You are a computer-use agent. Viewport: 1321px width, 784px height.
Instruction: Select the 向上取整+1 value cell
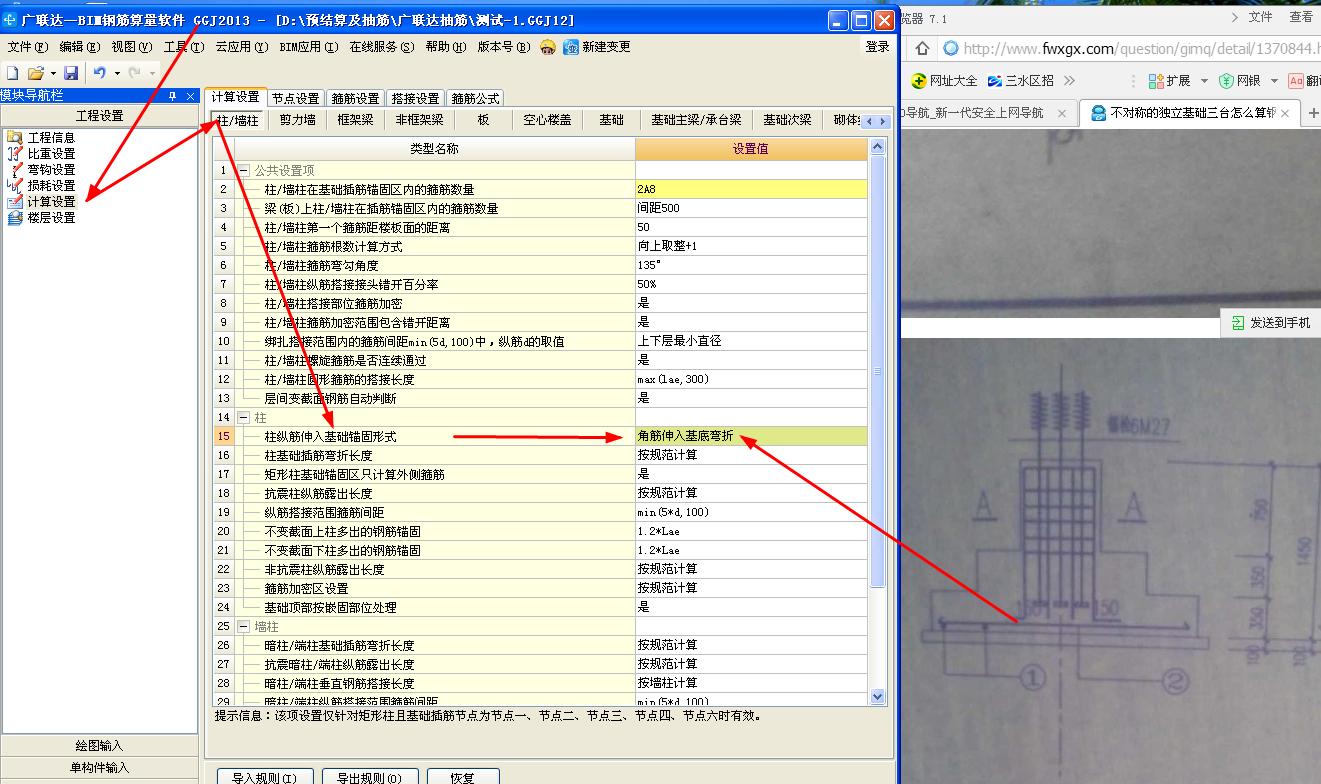coord(751,246)
